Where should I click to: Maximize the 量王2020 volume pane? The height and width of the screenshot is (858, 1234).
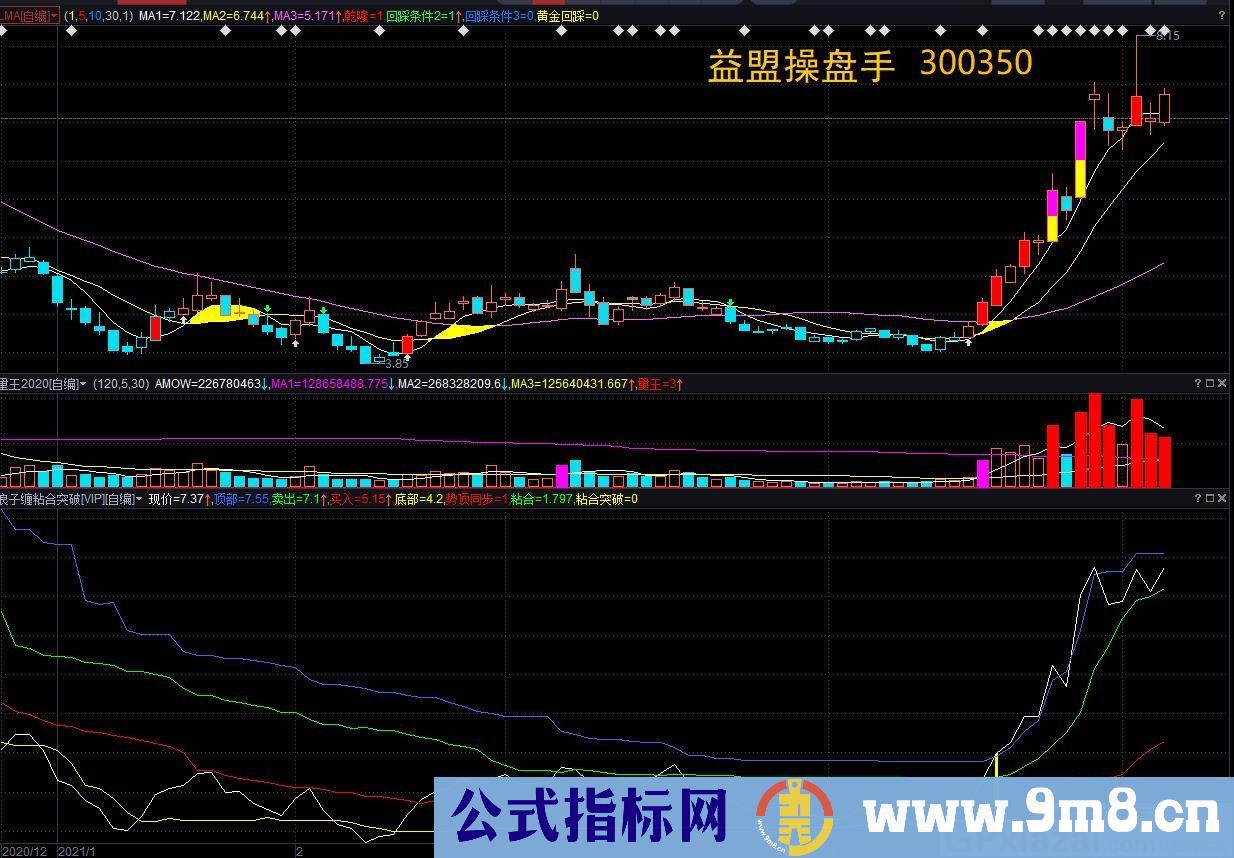tap(1210, 383)
